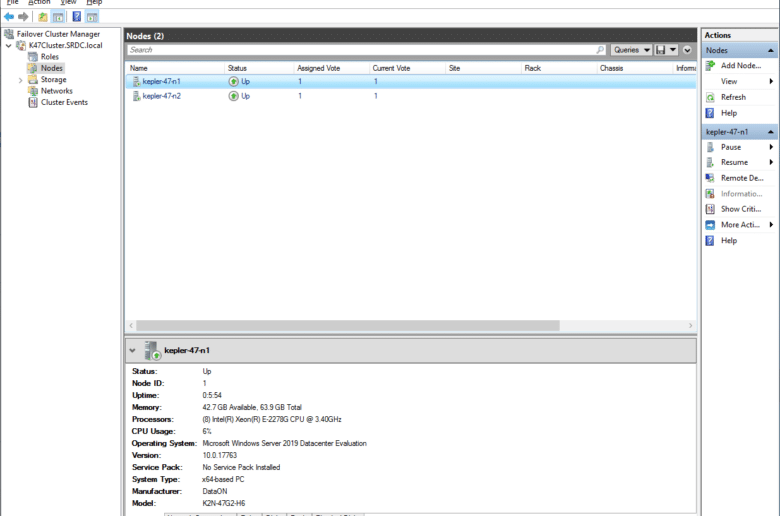Click the Add Node icon

(710, 66)
